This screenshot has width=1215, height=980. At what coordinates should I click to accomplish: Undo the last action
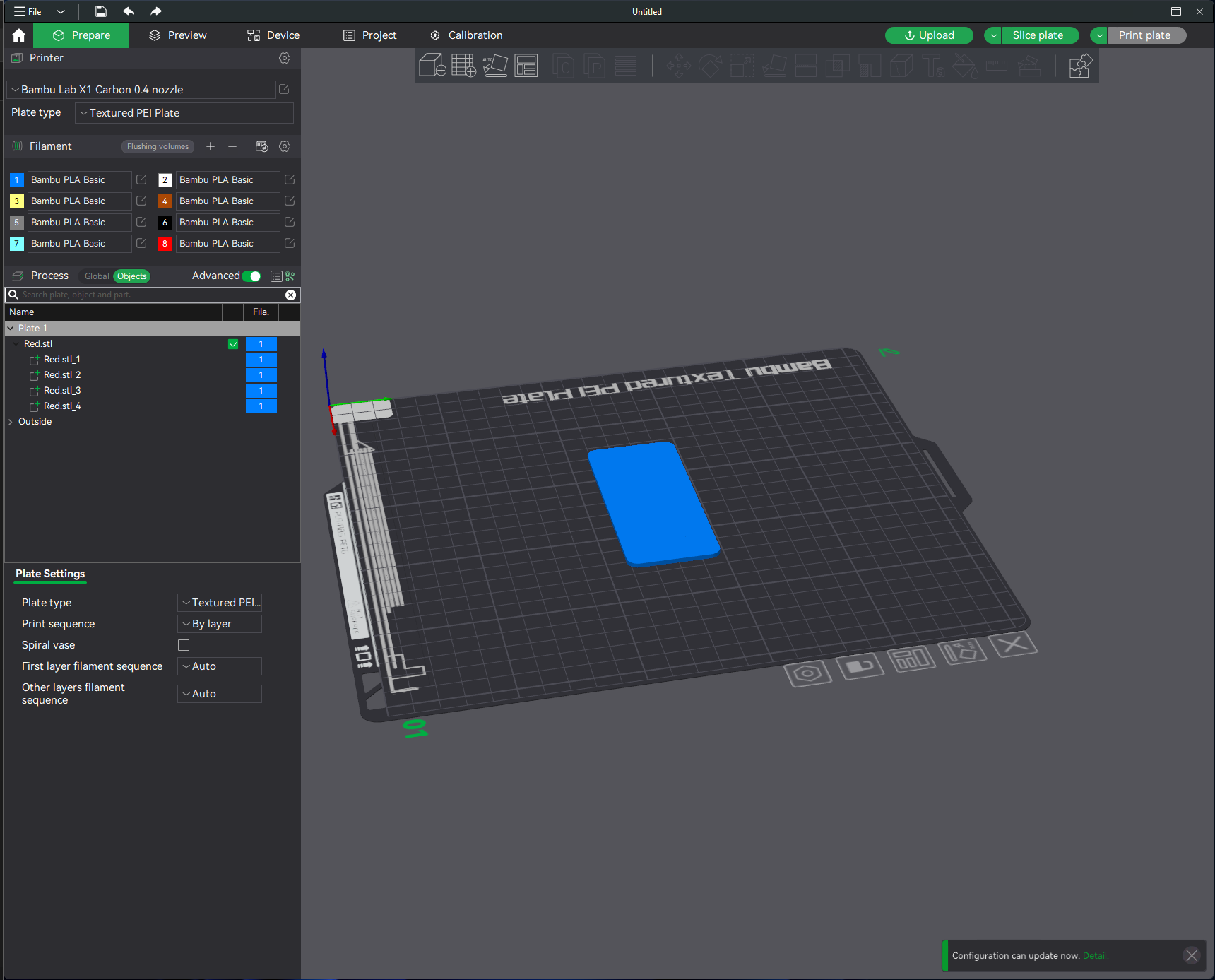point(129,11)
